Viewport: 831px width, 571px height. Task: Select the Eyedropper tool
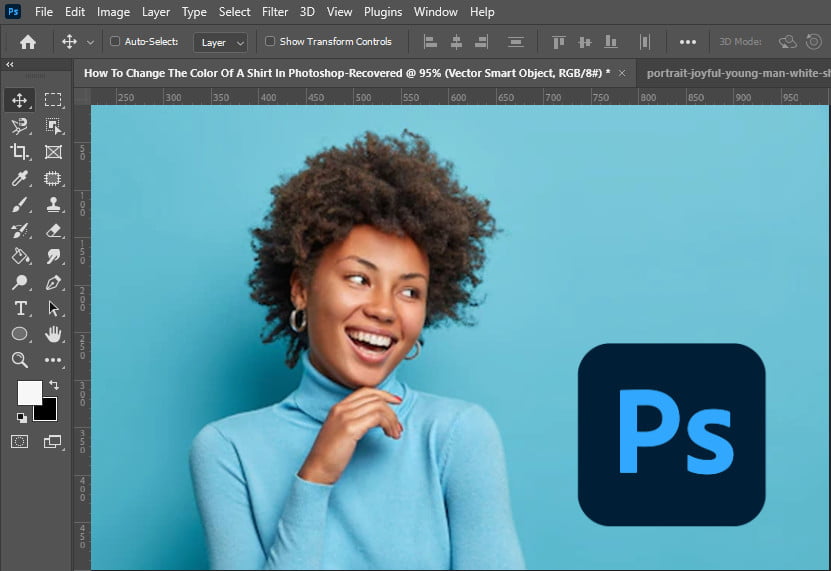coord(20,178)
